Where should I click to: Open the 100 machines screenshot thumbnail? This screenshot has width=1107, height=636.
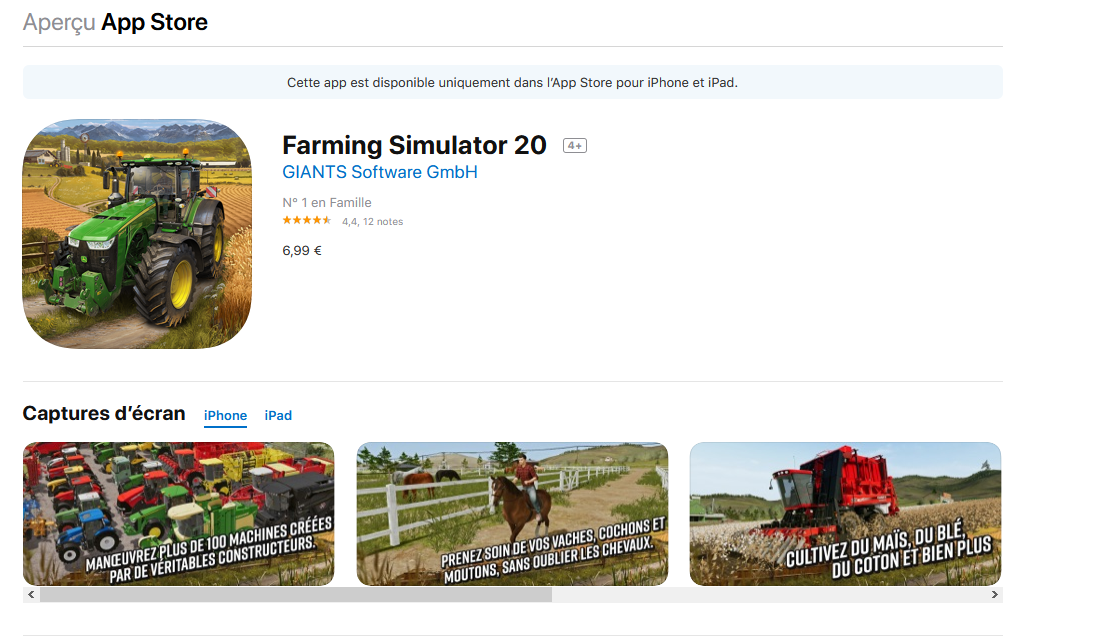click(x=179, y=514)
